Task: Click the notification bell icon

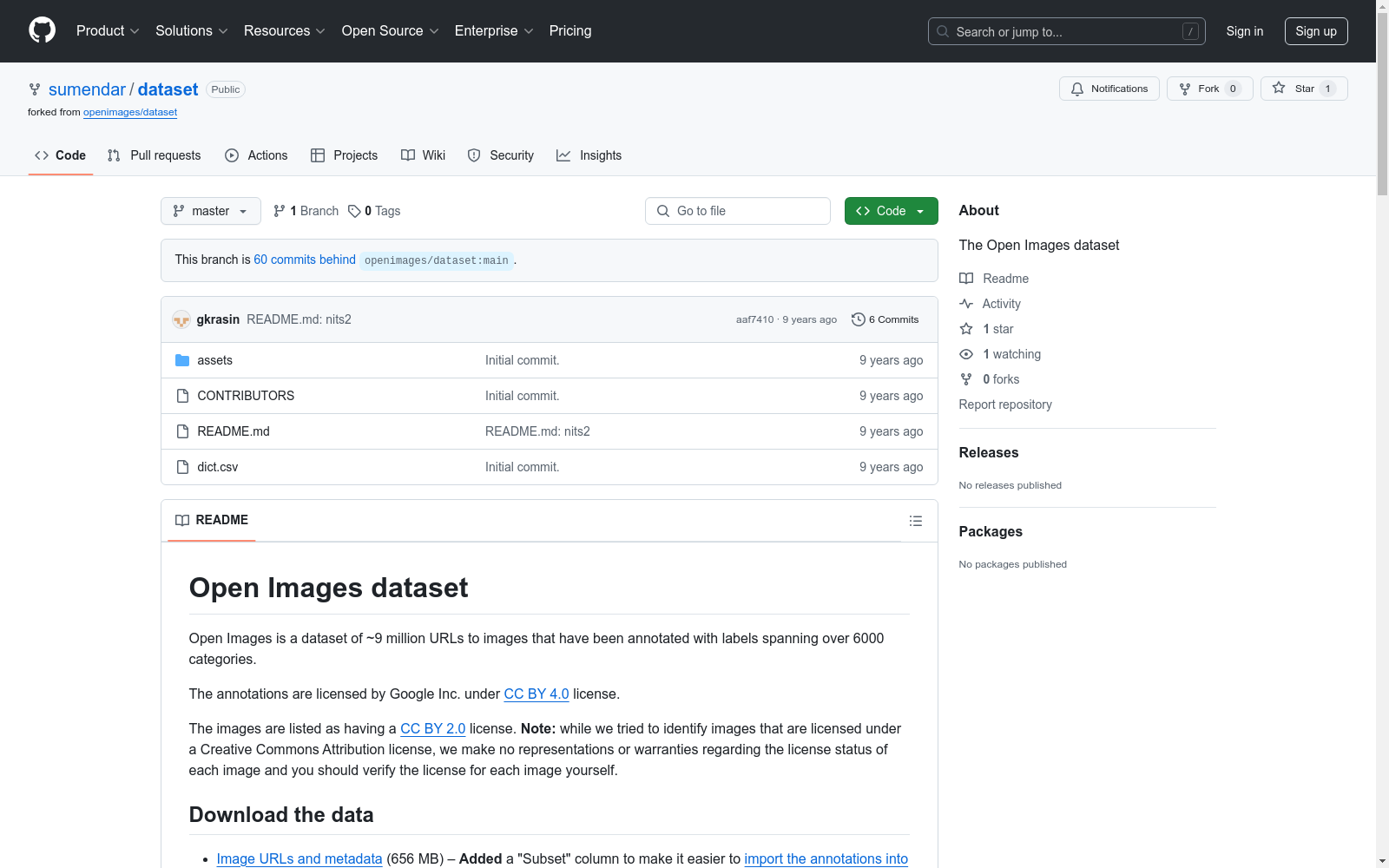Action: click(x=1077, y=89)
